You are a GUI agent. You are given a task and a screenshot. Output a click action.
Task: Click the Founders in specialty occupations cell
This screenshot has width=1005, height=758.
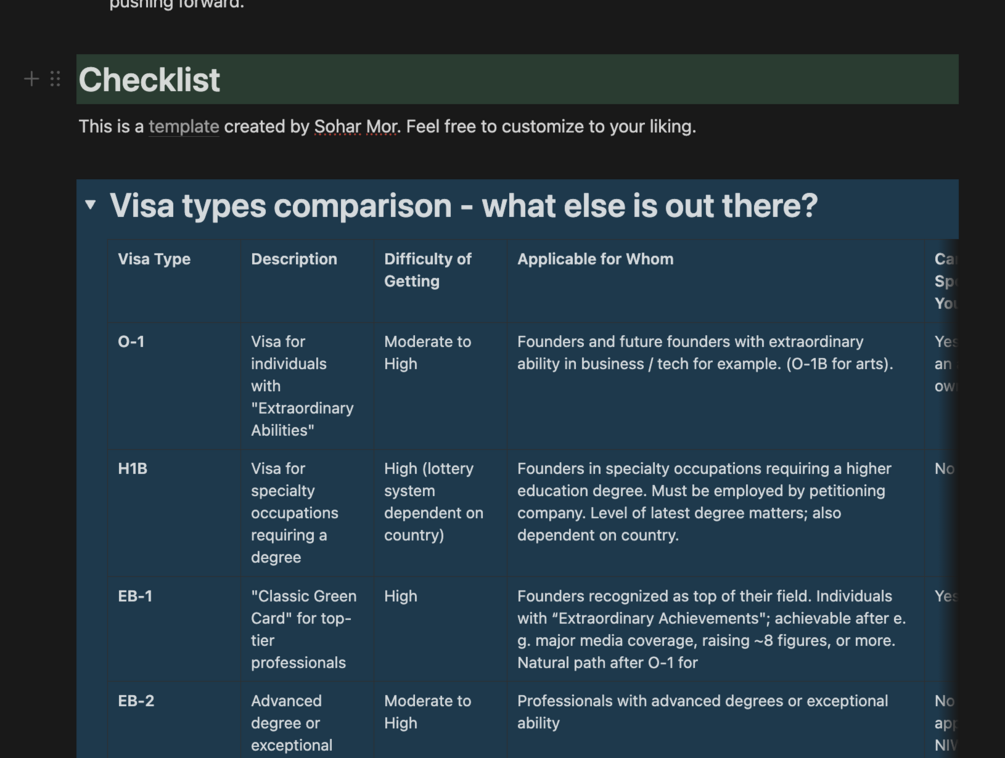point(703,501)
